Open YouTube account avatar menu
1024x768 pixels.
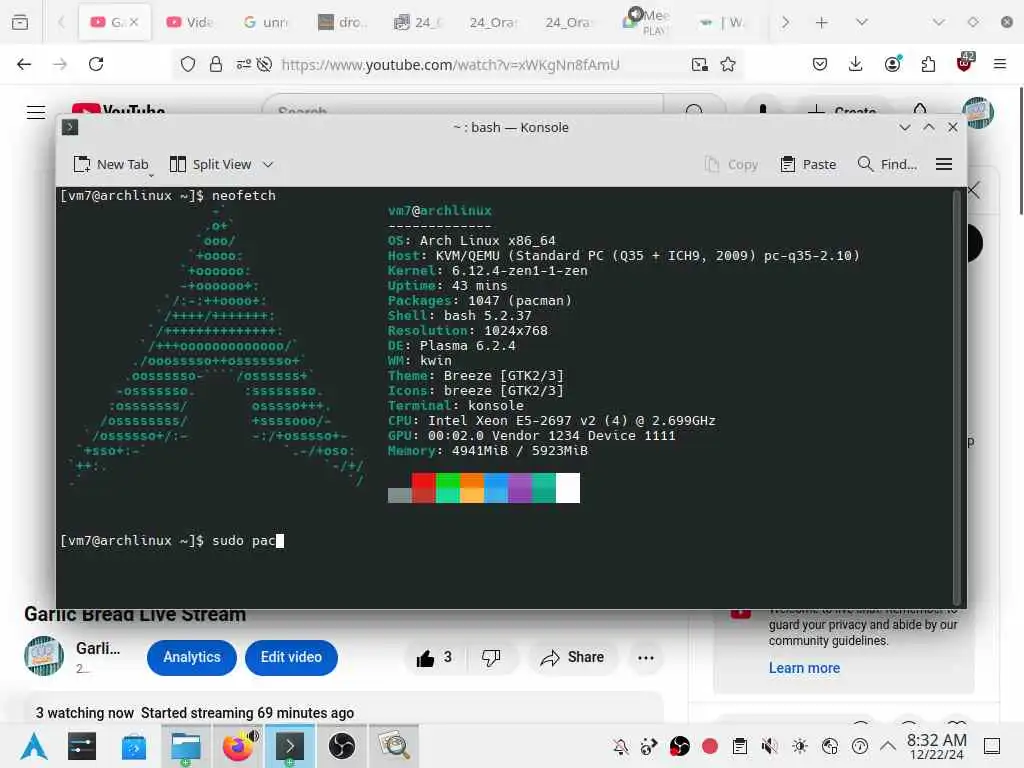tap(978, 112)
